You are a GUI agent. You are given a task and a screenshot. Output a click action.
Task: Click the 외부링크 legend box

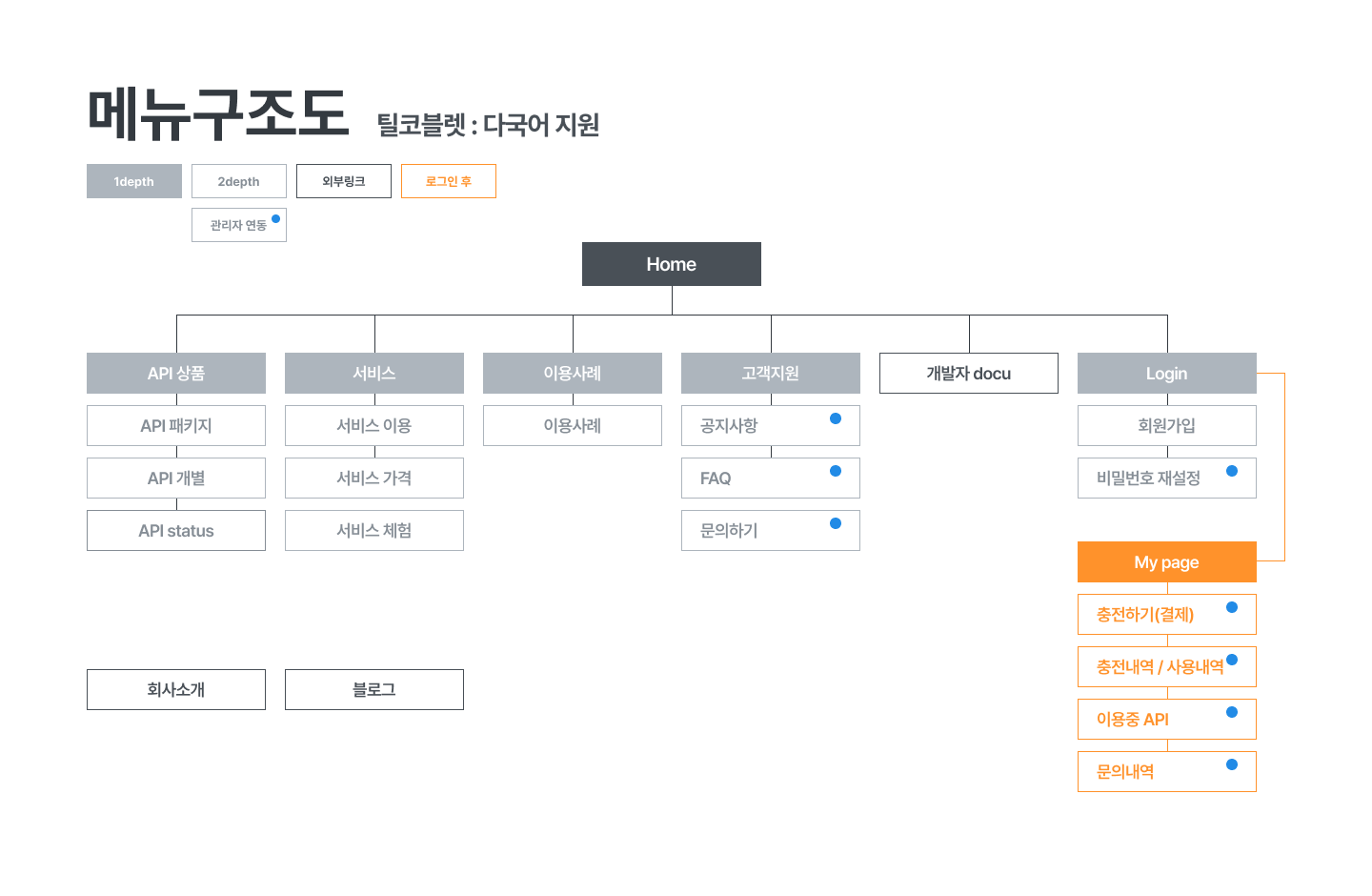point(344,181)
